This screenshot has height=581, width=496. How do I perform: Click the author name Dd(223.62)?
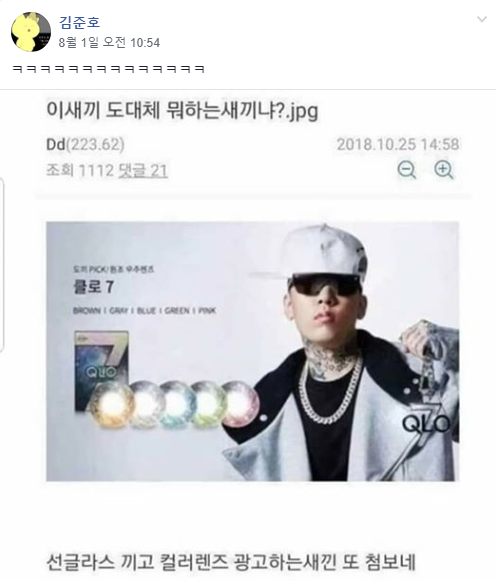[85, 144]
